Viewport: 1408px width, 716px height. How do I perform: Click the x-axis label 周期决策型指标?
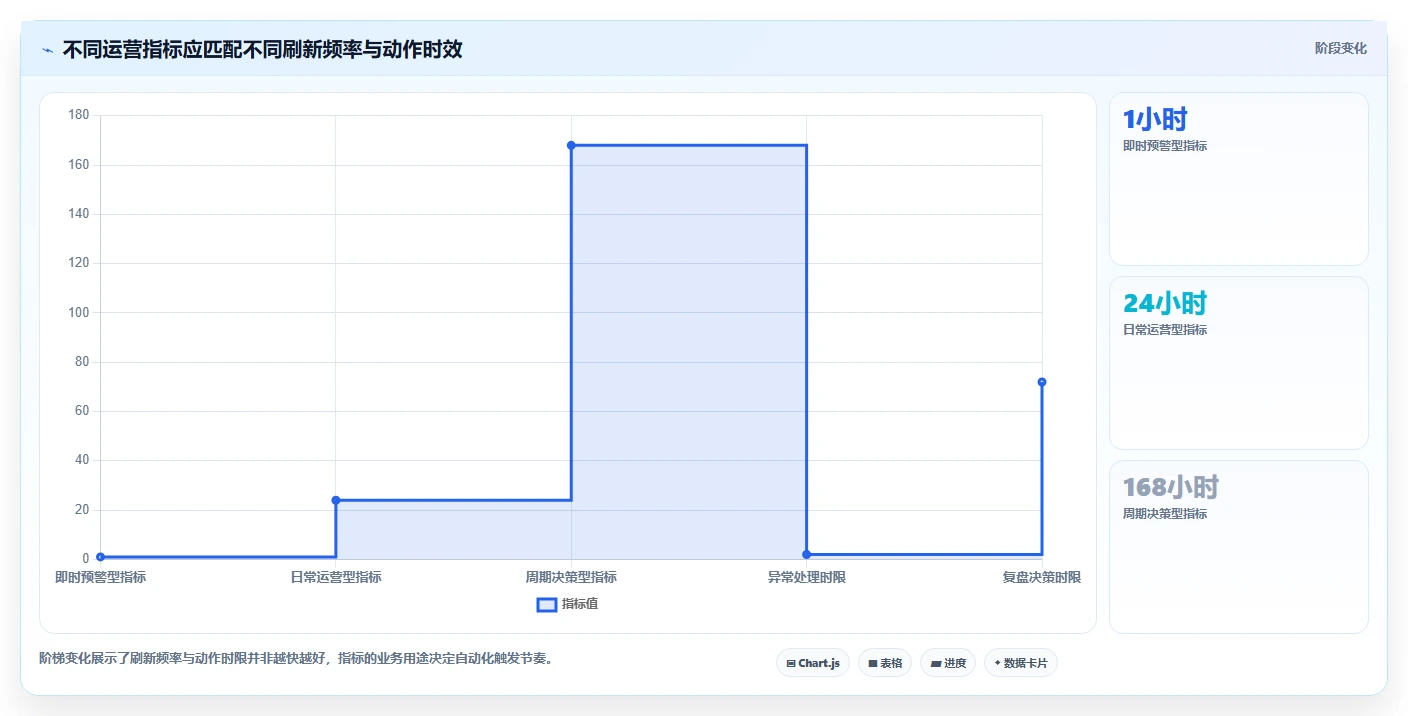click(x=571, y=577)
